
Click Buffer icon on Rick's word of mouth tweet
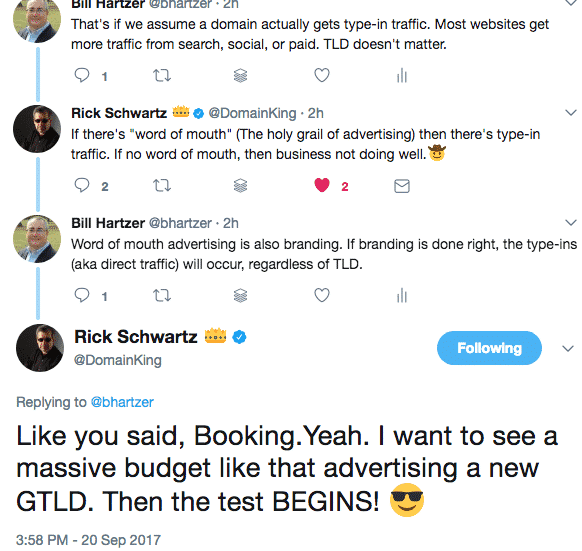tap(241, 185)
